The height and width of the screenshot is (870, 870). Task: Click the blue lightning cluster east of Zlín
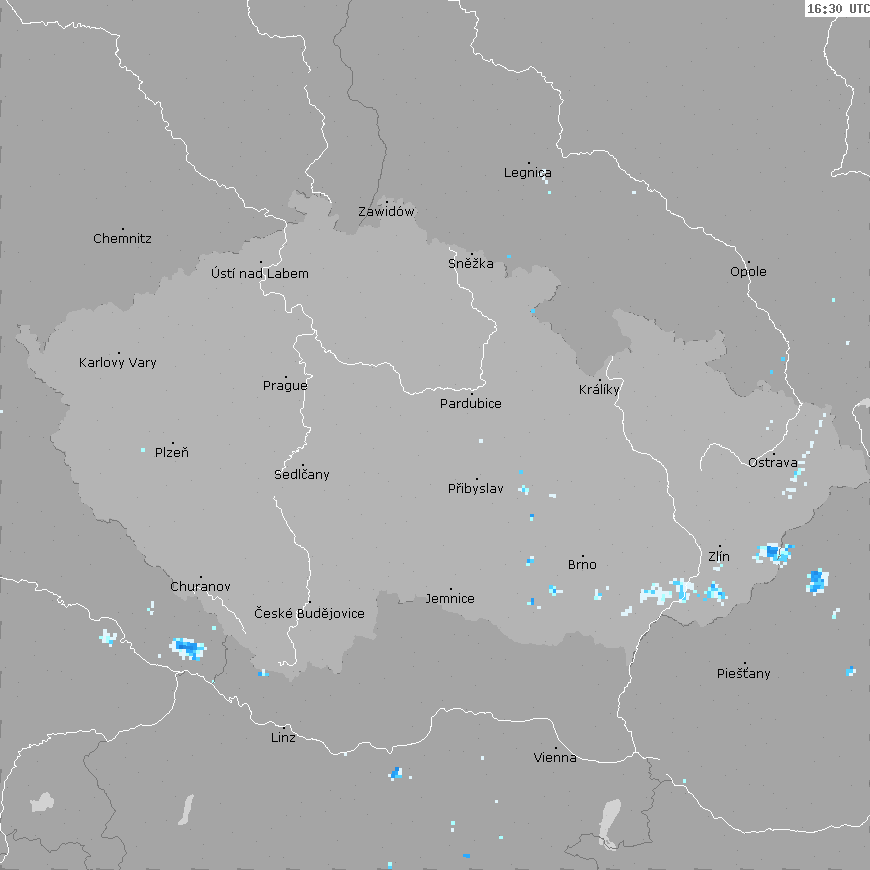pos(774,552)
